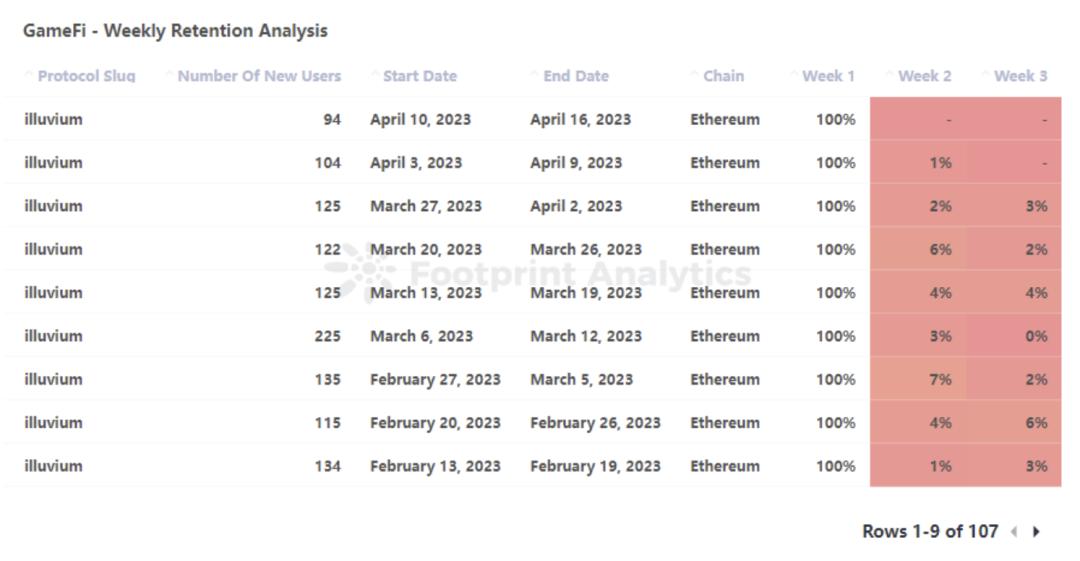
Task: Sort by Number Of New Users header
Action: pos(259,76)
